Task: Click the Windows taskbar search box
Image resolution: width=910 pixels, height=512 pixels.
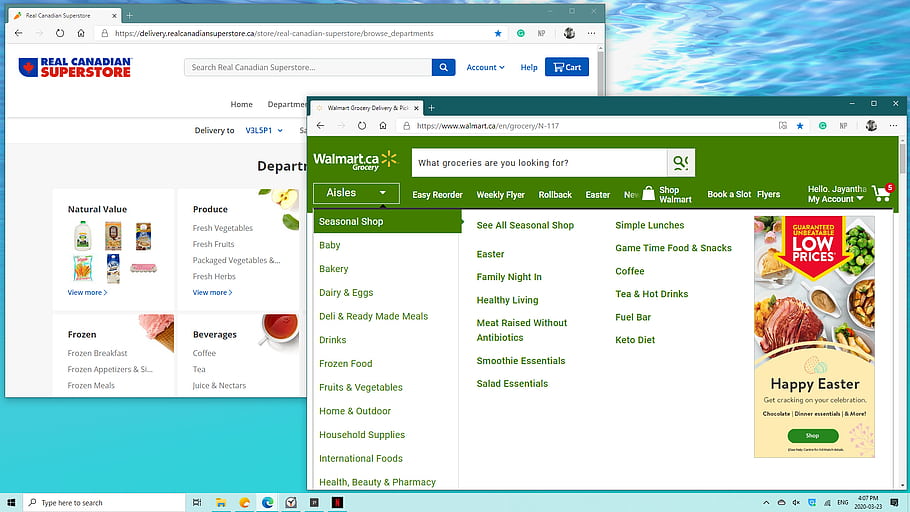Action: (x=104, y=503)
